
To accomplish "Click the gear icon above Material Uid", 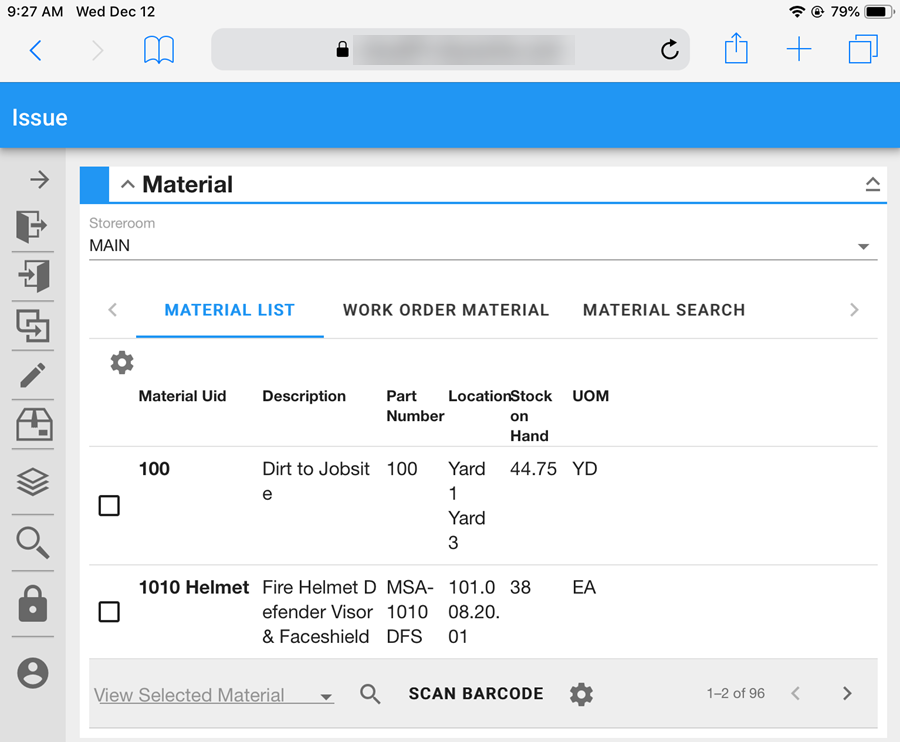I will tap(122, 362).
